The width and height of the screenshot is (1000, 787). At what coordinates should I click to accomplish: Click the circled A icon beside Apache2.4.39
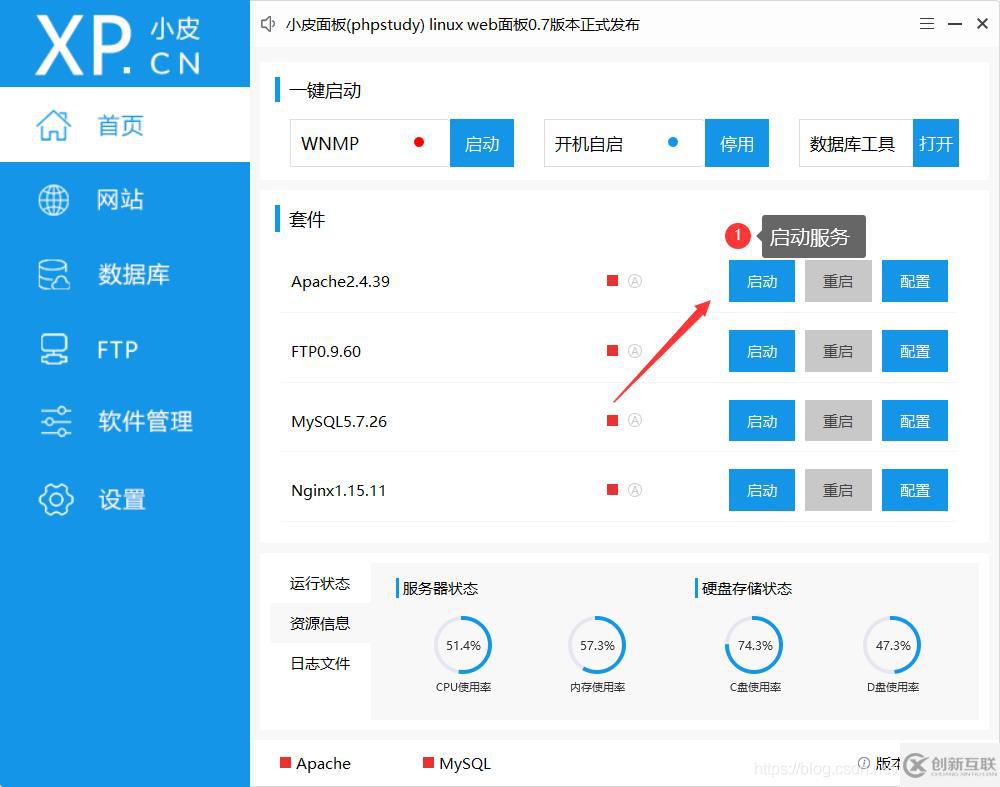tap(635, 280)
